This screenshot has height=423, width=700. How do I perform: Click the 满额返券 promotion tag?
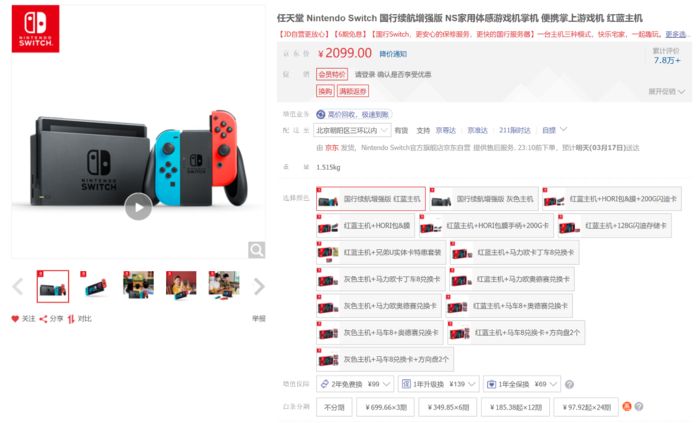coord(353,91)
